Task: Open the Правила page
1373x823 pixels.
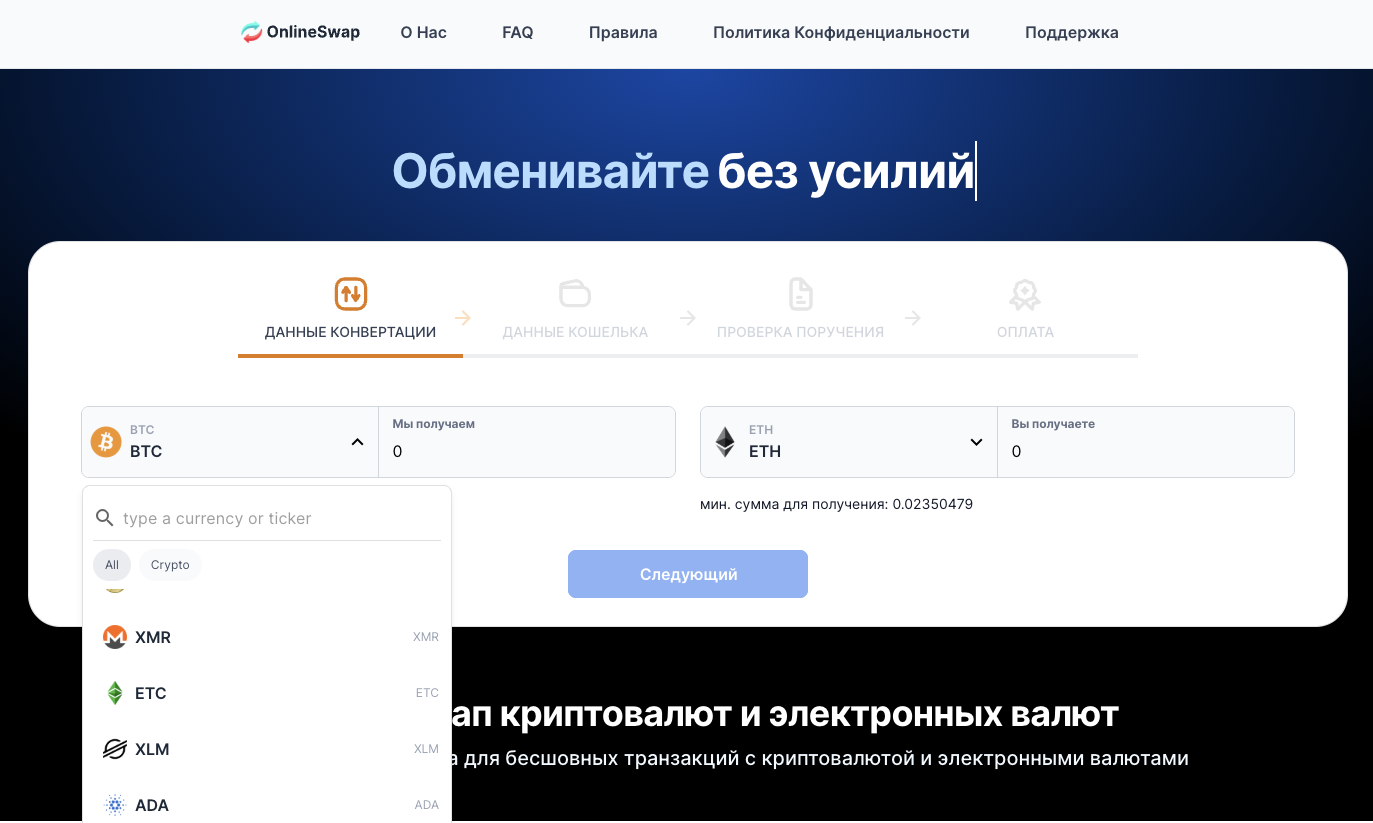Action: tap(622, 32)
